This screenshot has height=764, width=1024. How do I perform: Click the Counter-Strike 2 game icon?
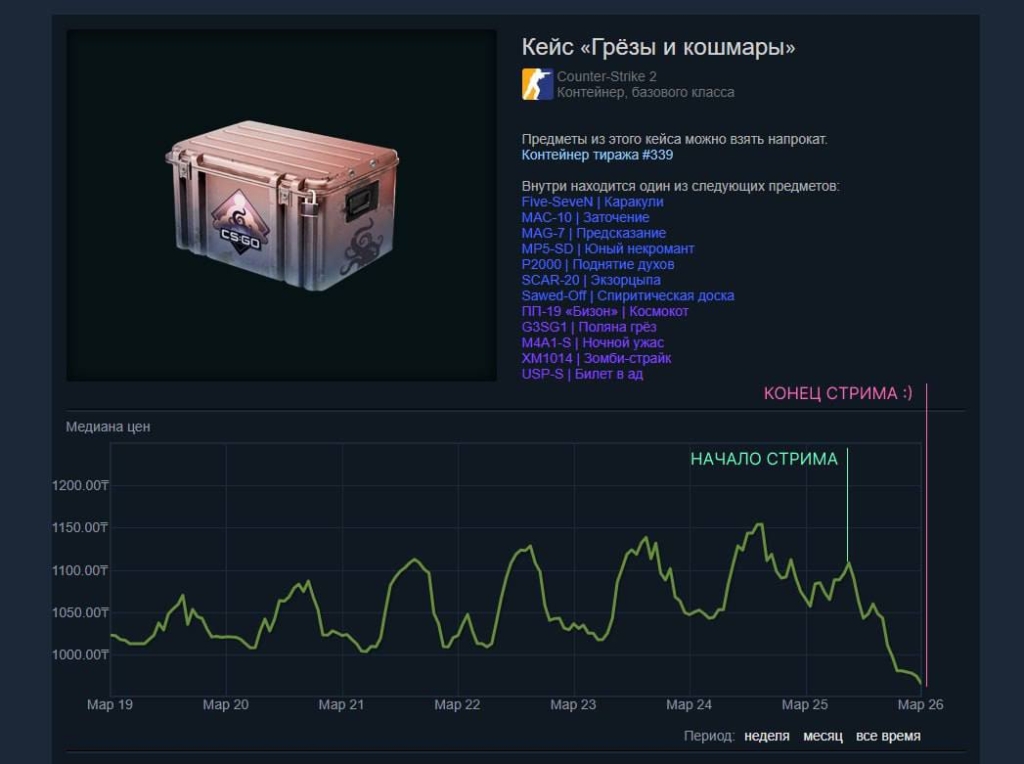click(537, 84)
